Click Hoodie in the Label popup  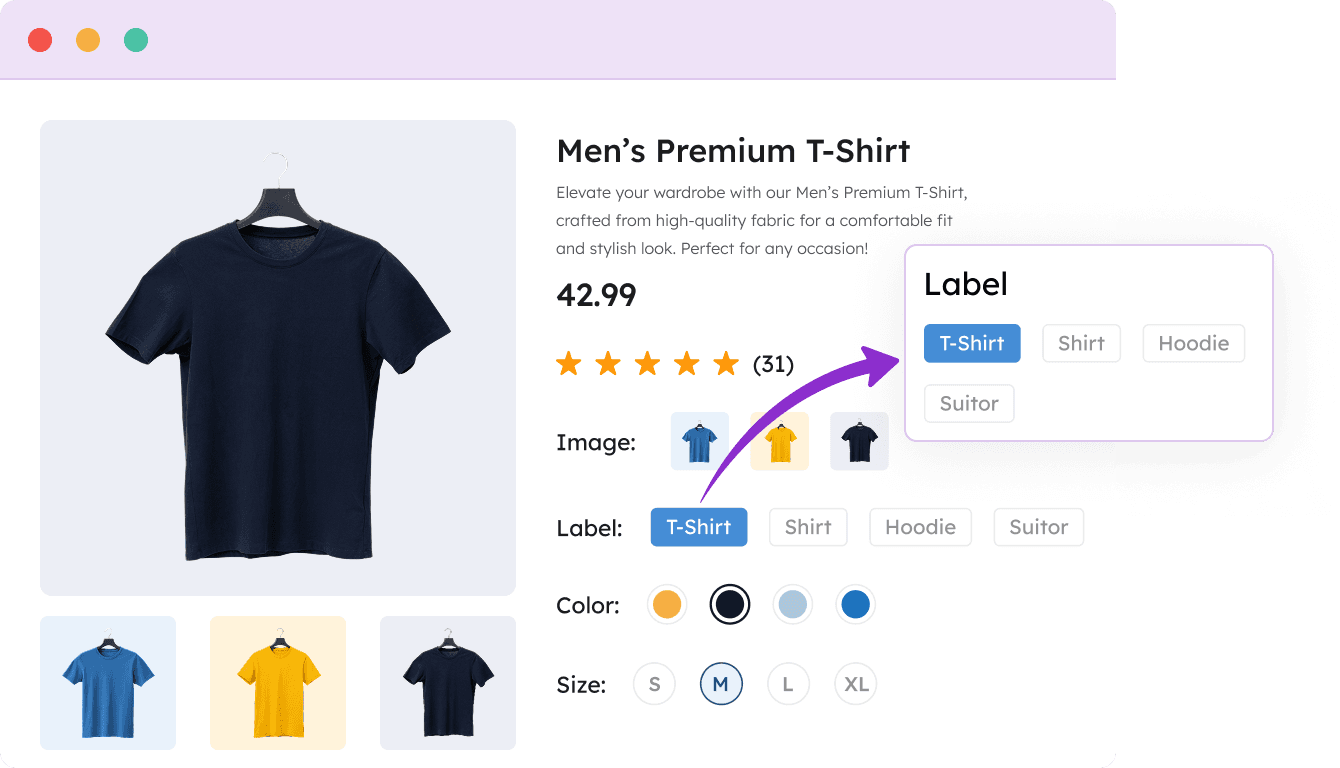click(x=1193, y=343)
